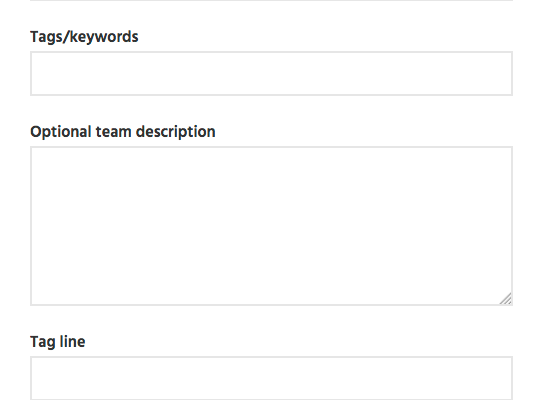544x400 pixels.
Task: Click the Tags/keywords label
Action: coord(84,37)
